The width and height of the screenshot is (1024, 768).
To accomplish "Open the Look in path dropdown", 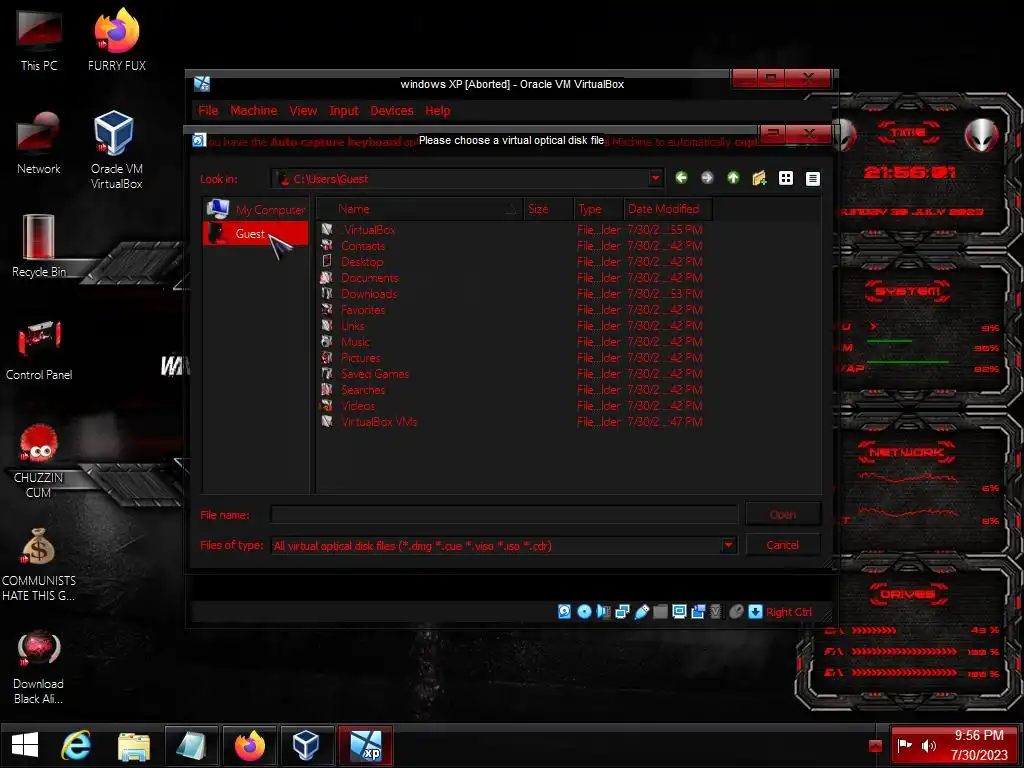I will (655, 178).
